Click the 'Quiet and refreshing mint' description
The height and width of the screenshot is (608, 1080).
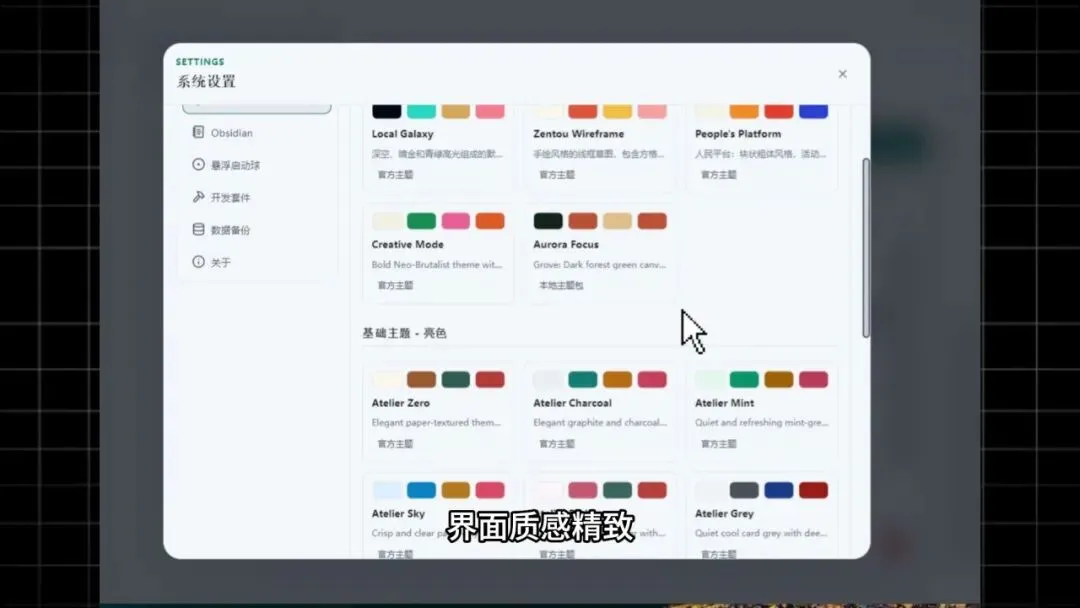tap(761, 423)
